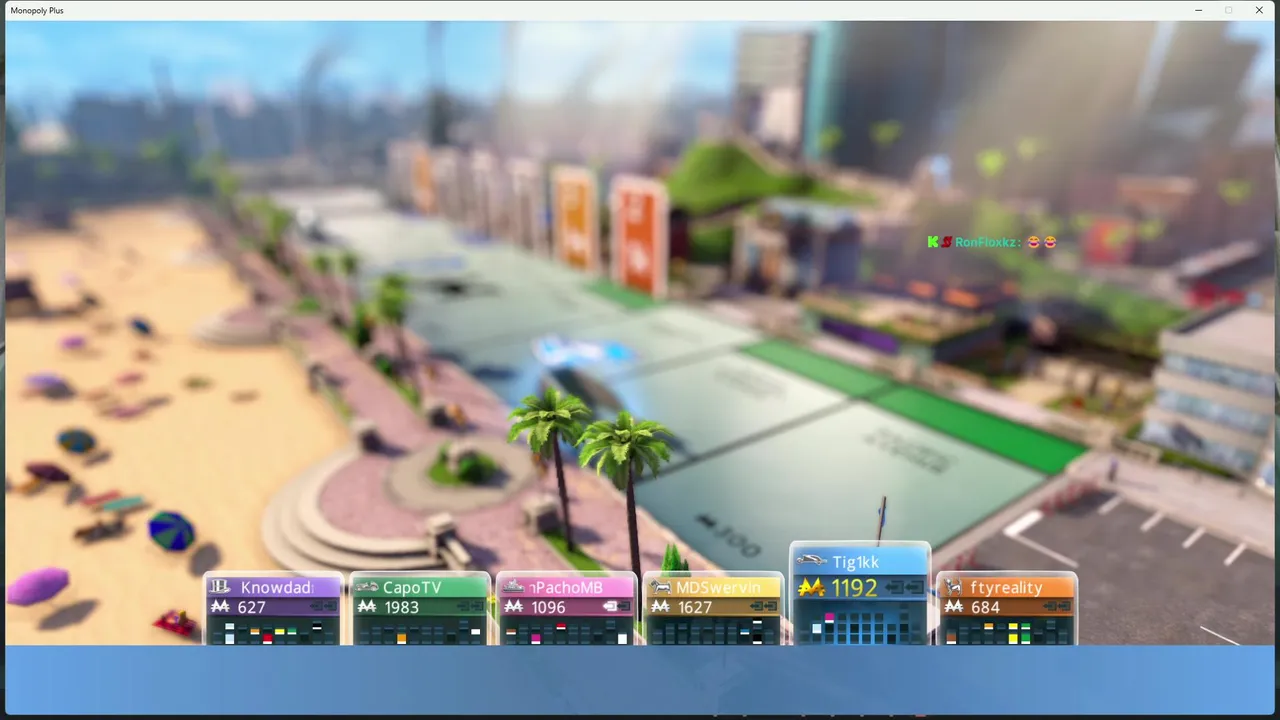The height and width of the screenshot is (720, 1280).
Task: Click MDSwervin's cash amount 1627
Action: coord(695,607)
